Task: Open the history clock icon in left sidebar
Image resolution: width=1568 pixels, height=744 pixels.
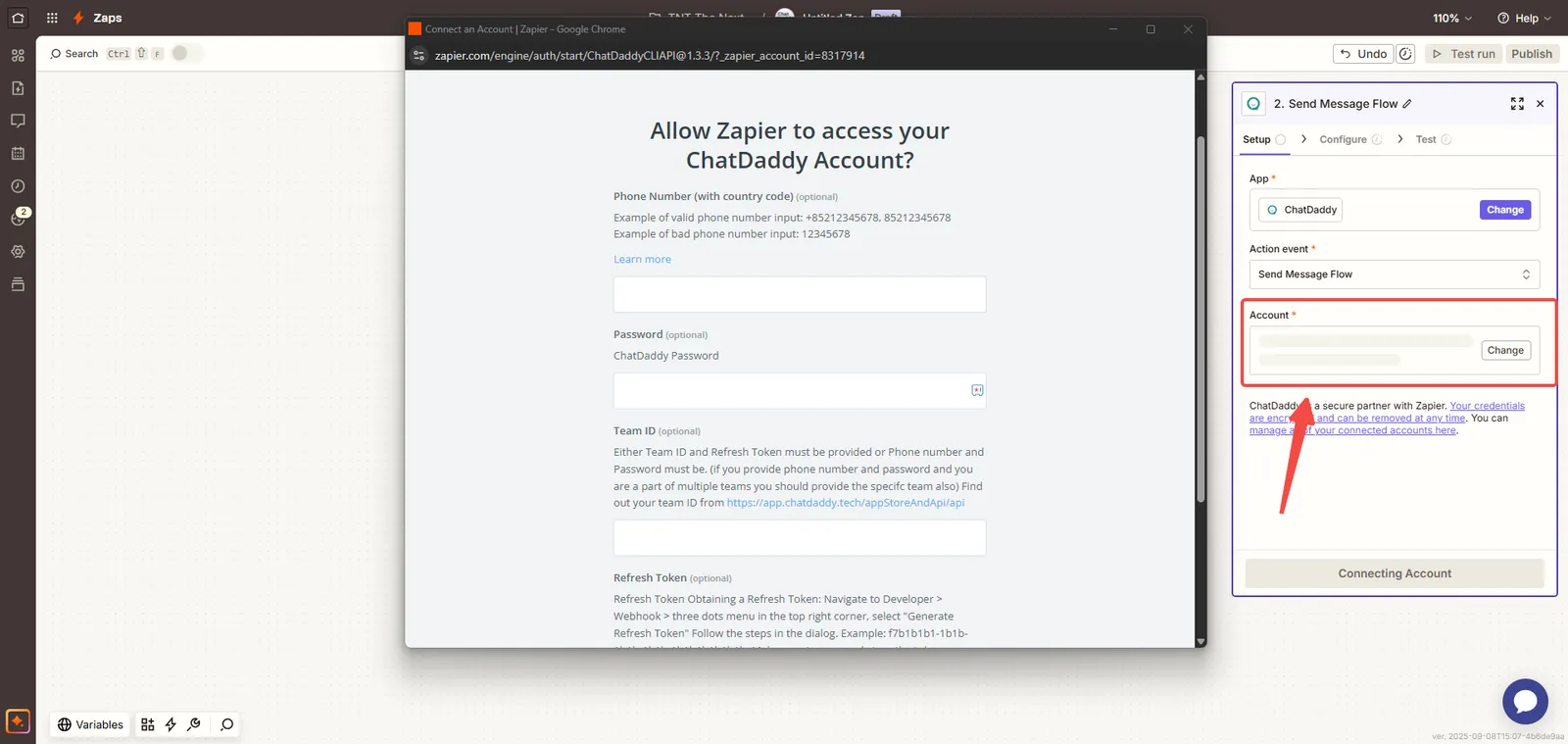Action: [x=18, y=186]
